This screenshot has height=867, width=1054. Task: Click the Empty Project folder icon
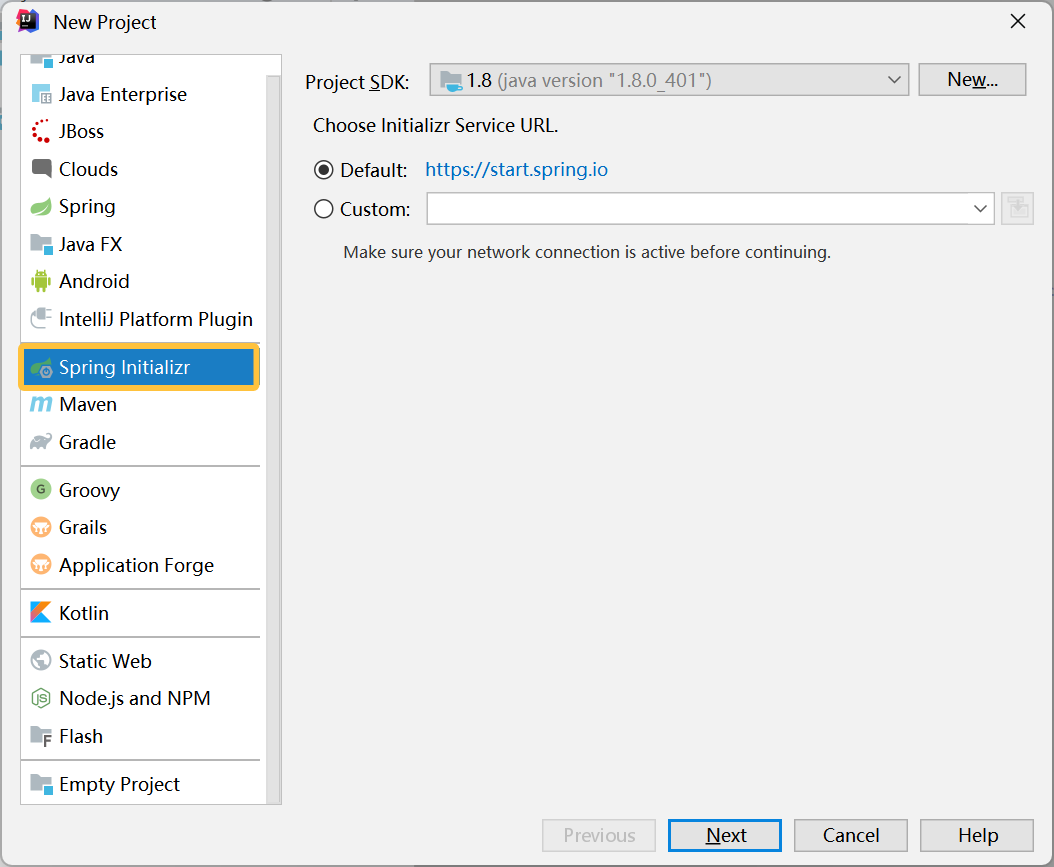pos(41,784)
